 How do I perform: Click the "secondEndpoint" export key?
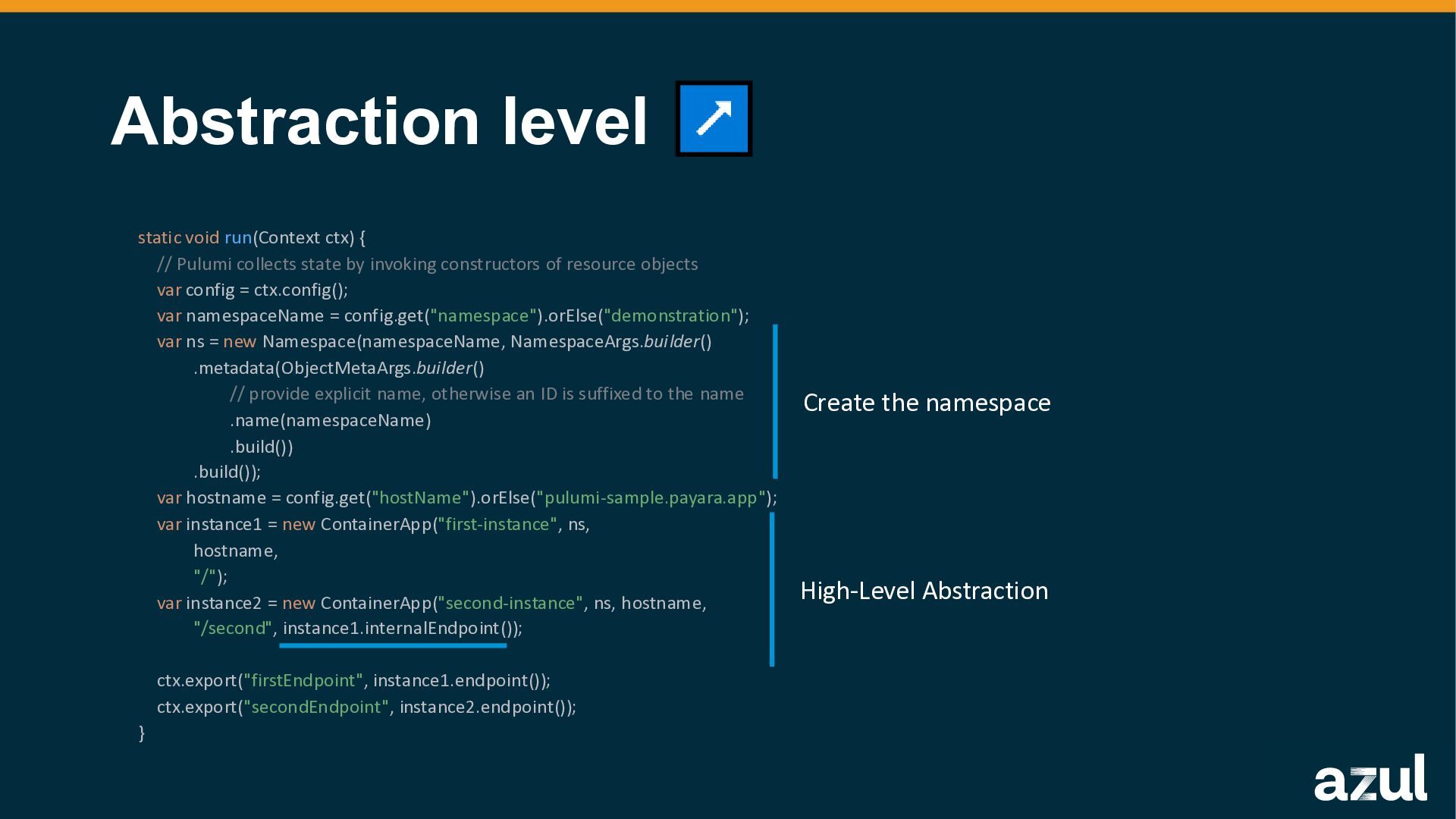pyautogui.click(x=315, y=708)
